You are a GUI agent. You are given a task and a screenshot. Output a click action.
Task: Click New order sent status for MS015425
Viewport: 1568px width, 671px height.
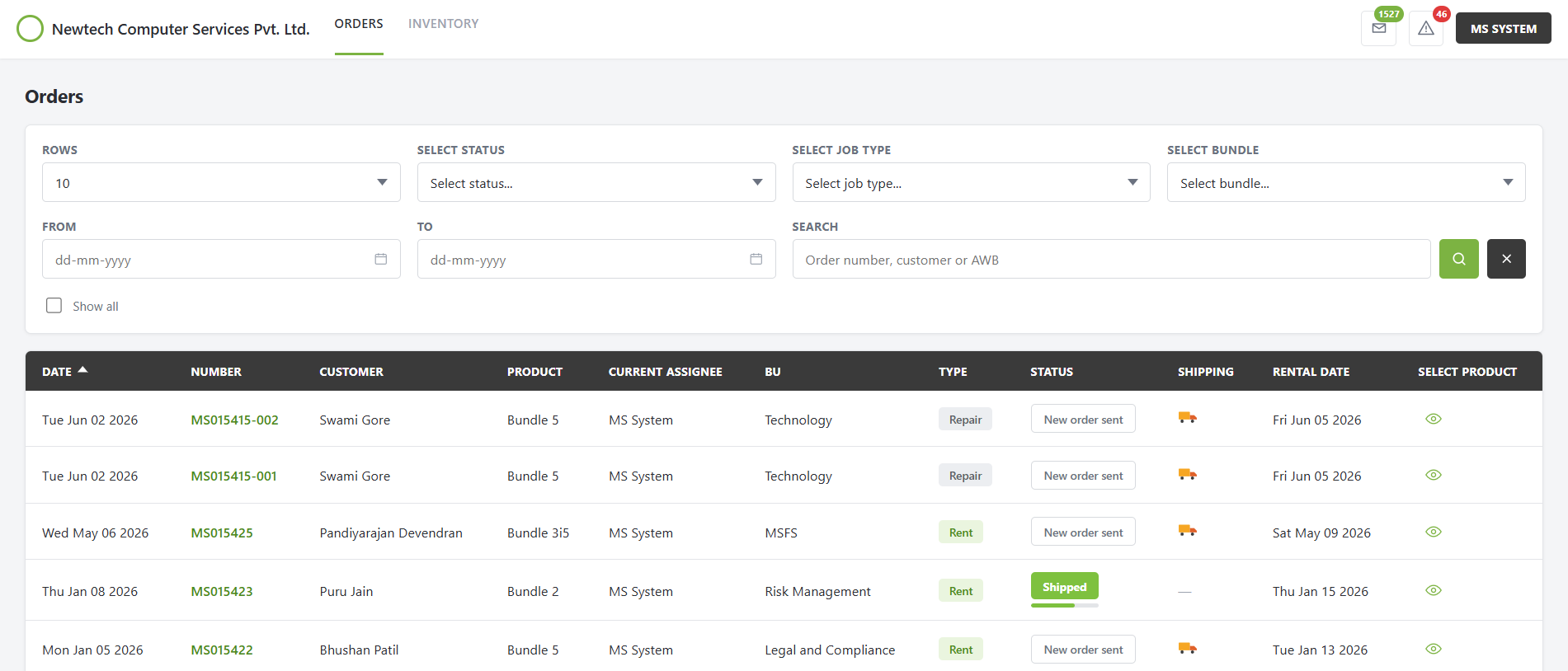coord(1083,532)
